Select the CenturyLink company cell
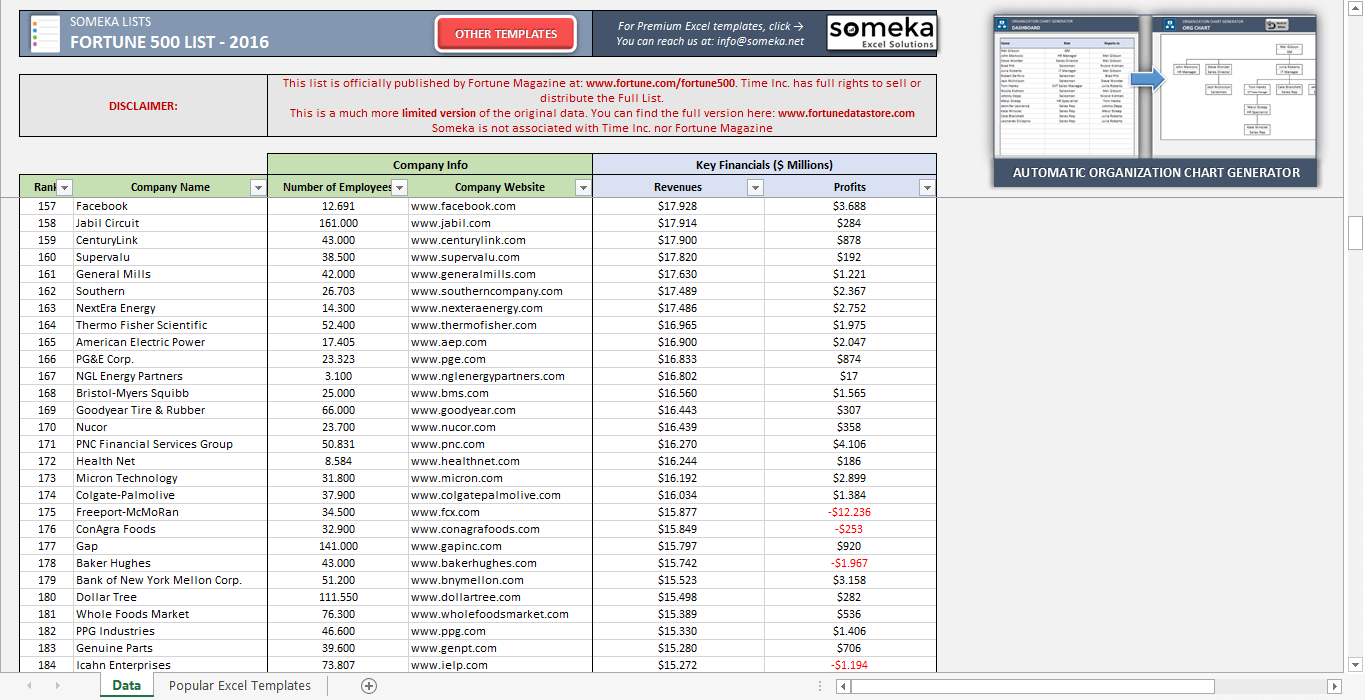The width and height of the screenshot is (1365, 700). point(171,240)
